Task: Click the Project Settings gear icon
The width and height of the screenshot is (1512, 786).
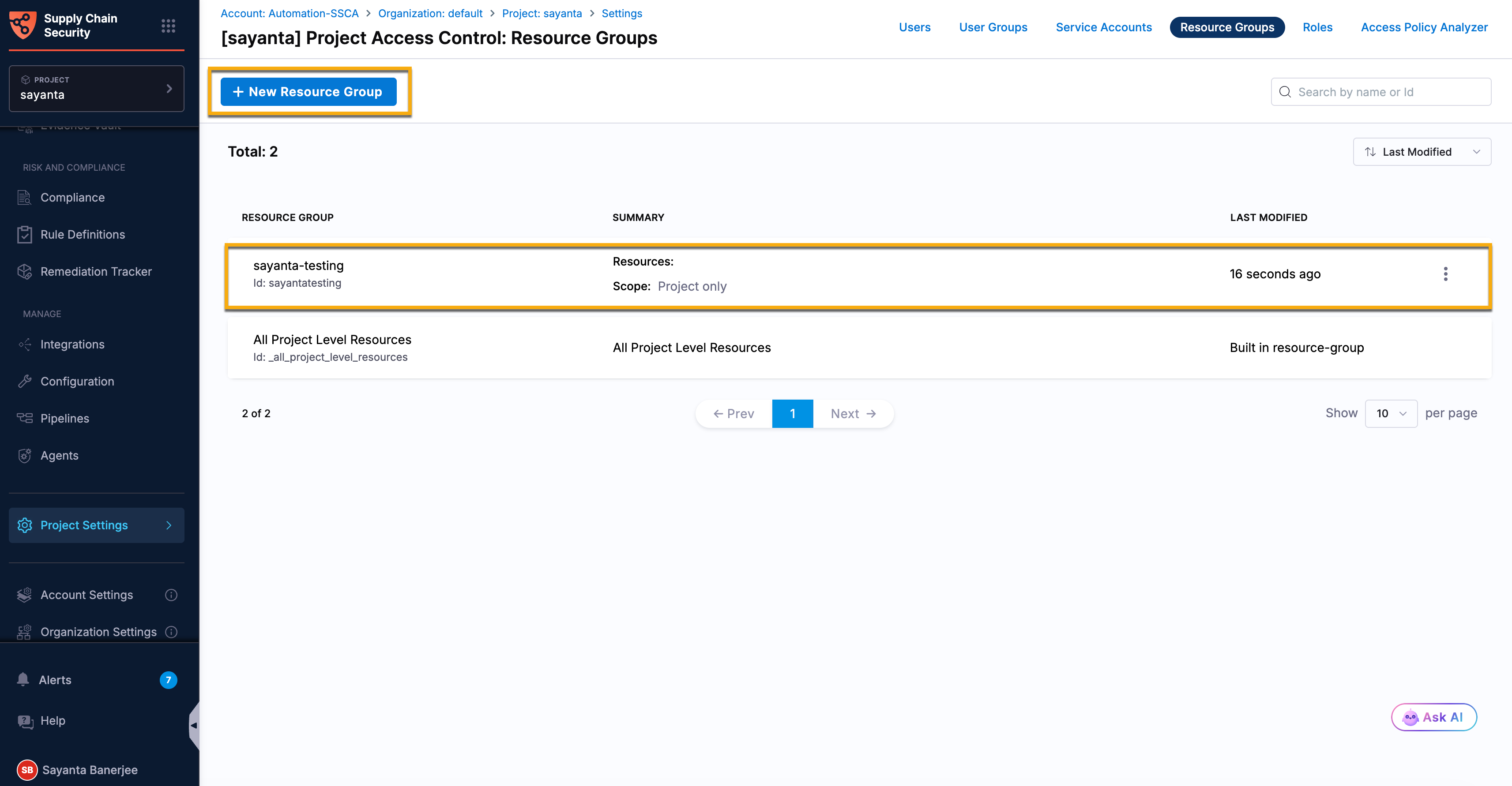Action: tap(25, 525)
